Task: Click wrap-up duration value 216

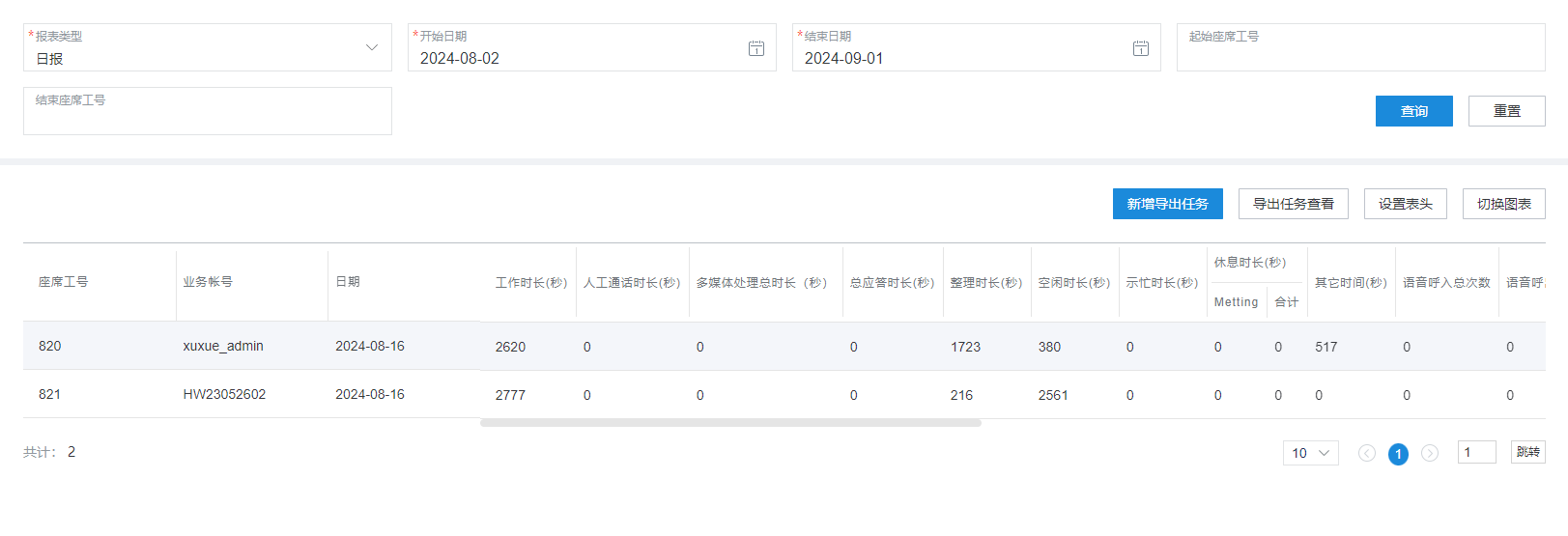Action: pos(961,395)
